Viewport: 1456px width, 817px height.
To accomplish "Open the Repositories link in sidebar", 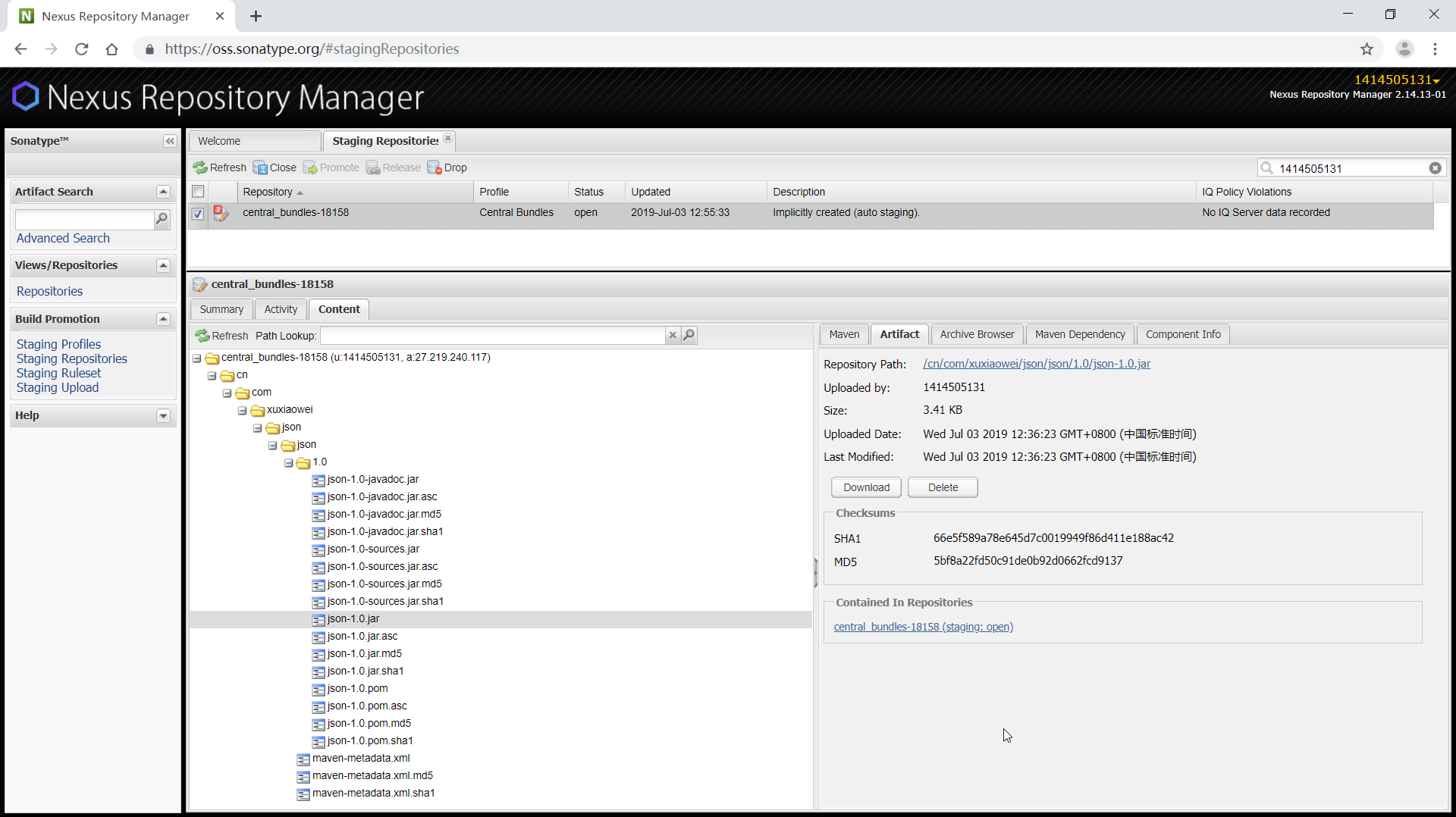I will coord(49,291).
